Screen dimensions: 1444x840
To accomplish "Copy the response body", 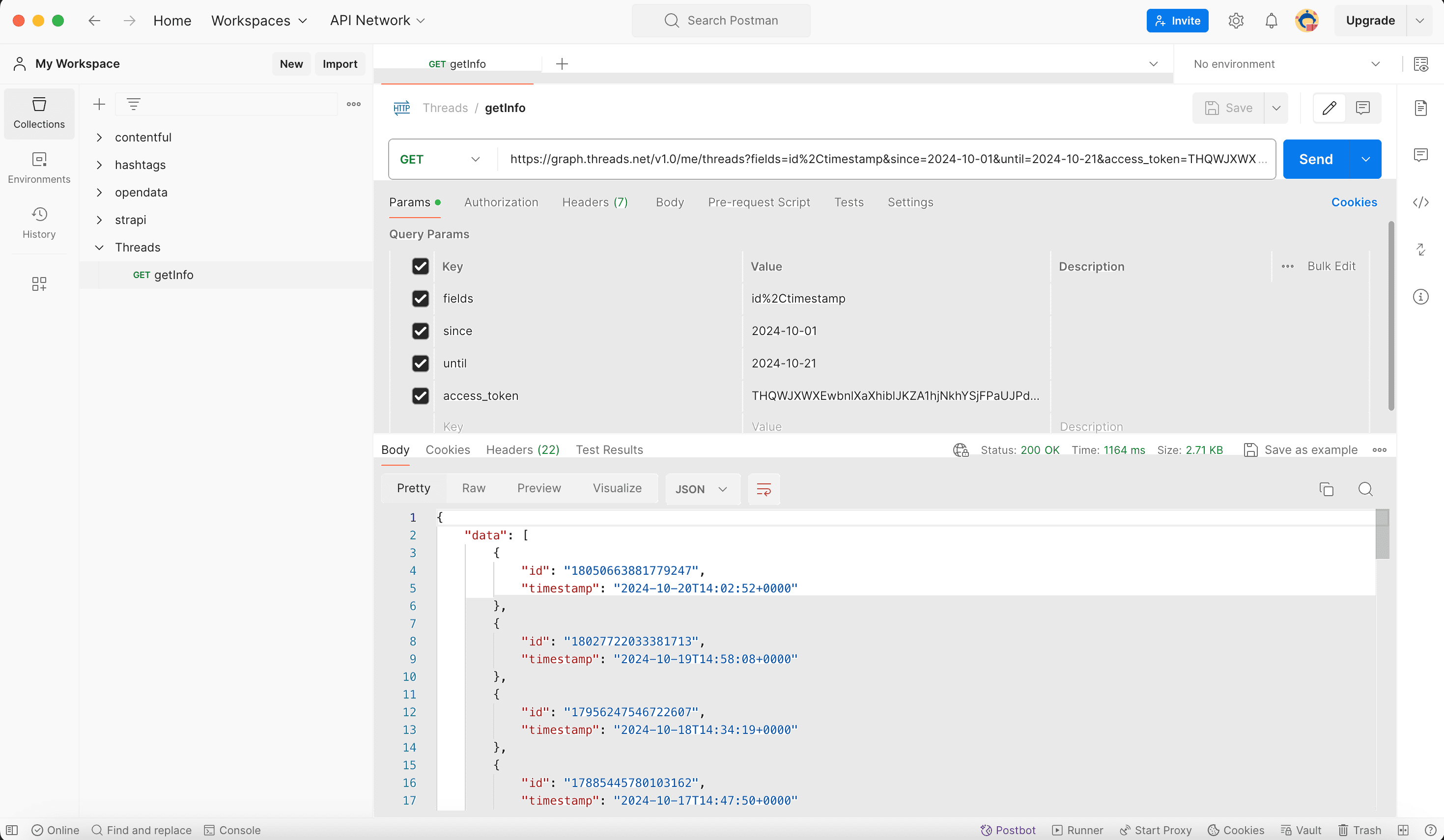I will [1326, 489].
